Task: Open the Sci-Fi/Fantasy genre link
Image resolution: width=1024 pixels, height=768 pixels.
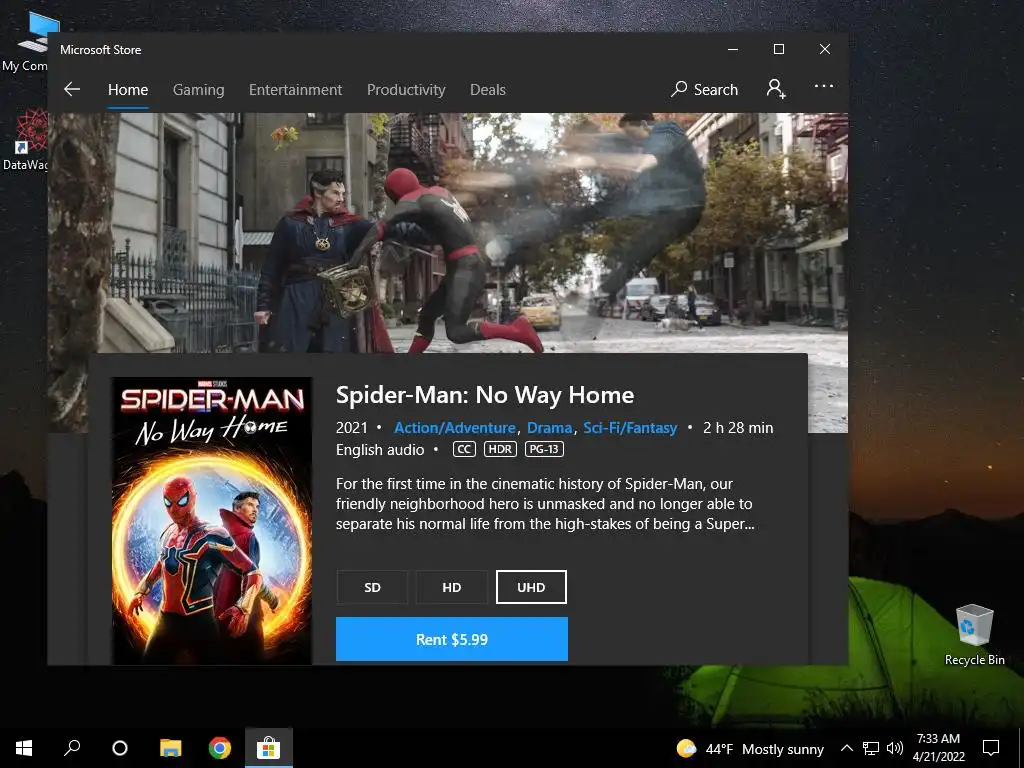Action: [630, 428]
